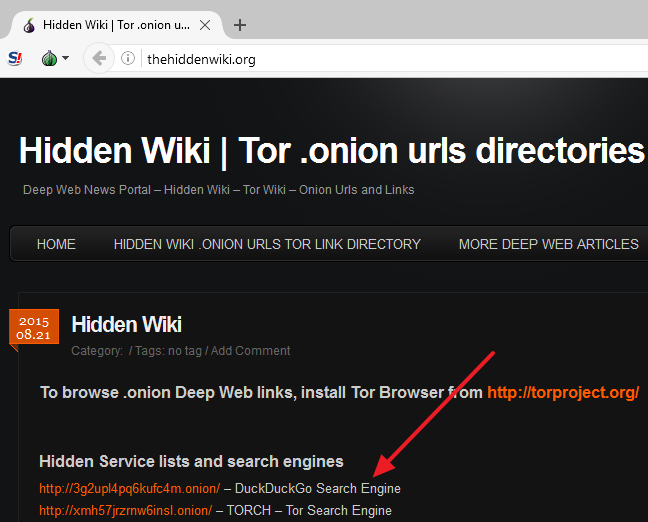Go to More Deep Web Articles menu
648x522 pixels.
[x=548, y=244]
